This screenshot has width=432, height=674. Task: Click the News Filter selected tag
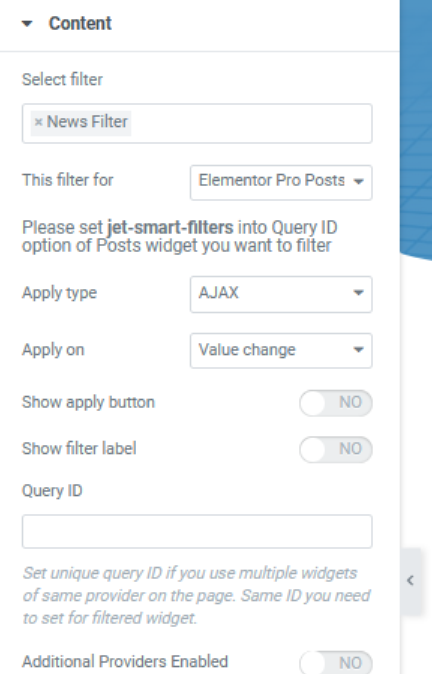[81, 122]
